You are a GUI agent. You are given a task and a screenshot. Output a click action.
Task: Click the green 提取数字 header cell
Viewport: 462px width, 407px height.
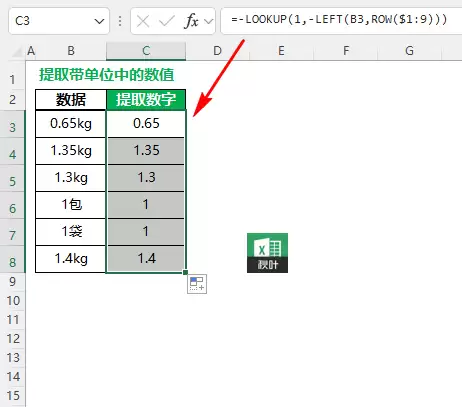click(x=146, y=99)
